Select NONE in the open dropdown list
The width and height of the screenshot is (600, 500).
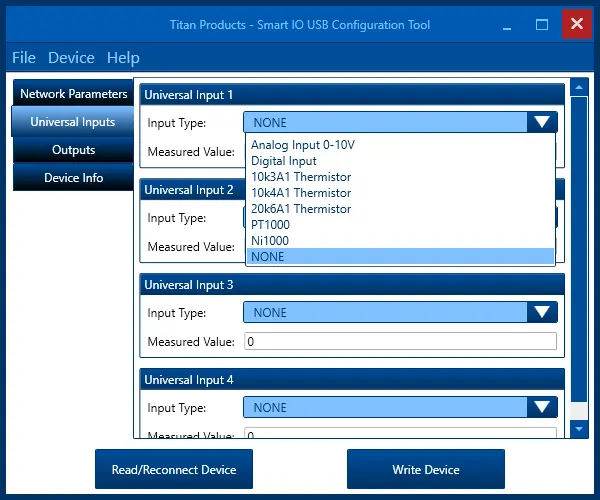click(268, 257)
